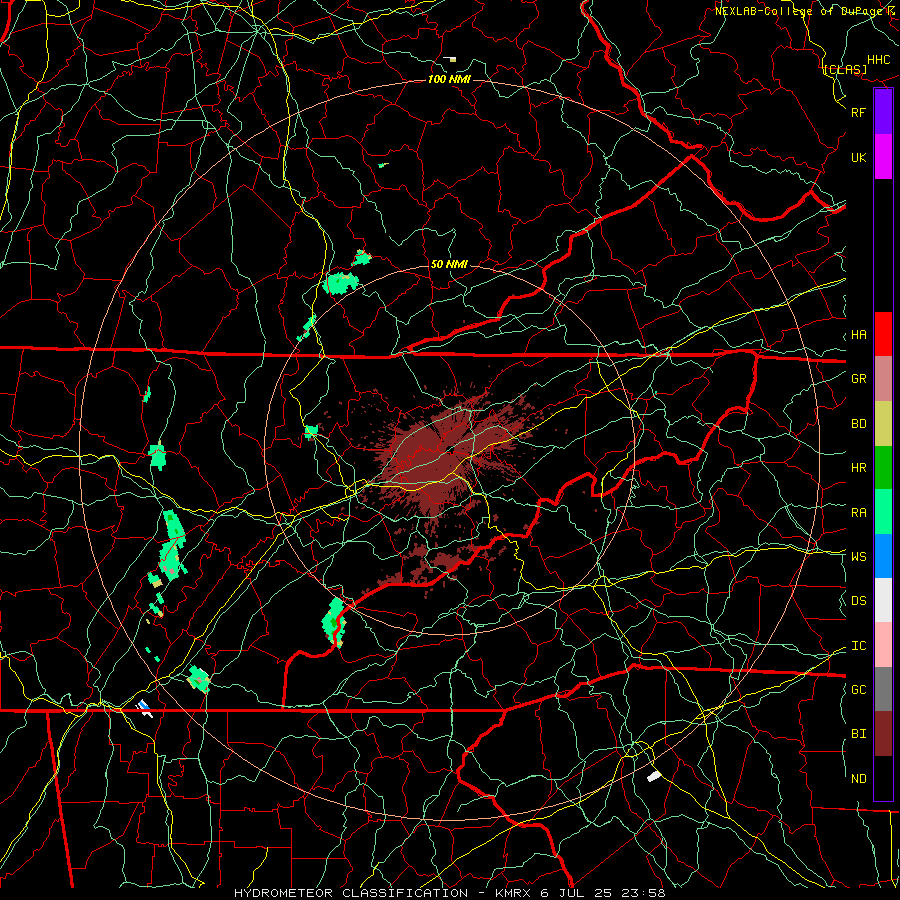This screenshot has height=900, width=900.
Task: Click the blue wet snow echo in the southwest
Action: (143, 707)
